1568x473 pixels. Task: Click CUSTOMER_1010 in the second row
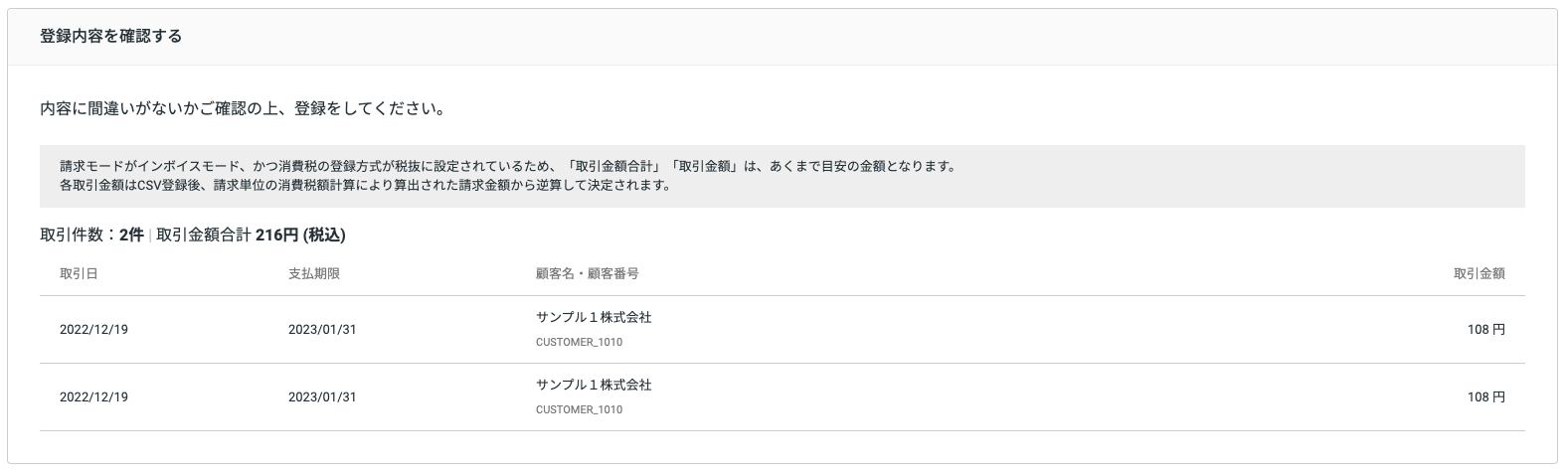pyautogui.click(x=579, y=409)
